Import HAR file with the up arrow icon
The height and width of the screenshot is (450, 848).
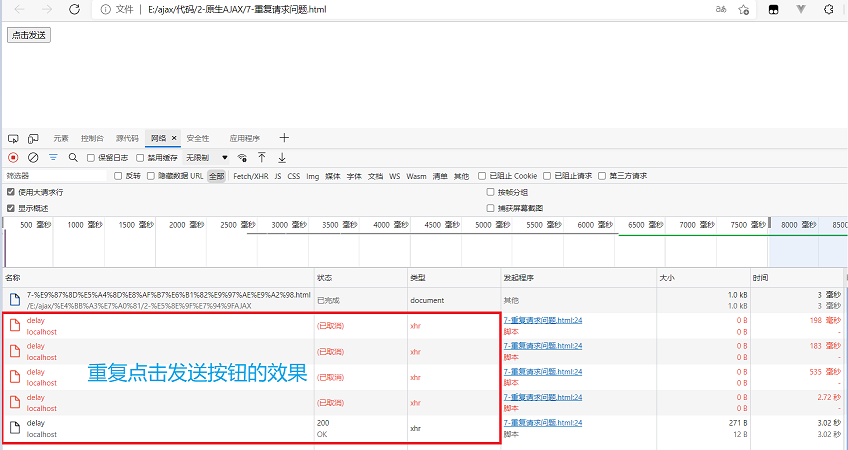click(262, 157)
